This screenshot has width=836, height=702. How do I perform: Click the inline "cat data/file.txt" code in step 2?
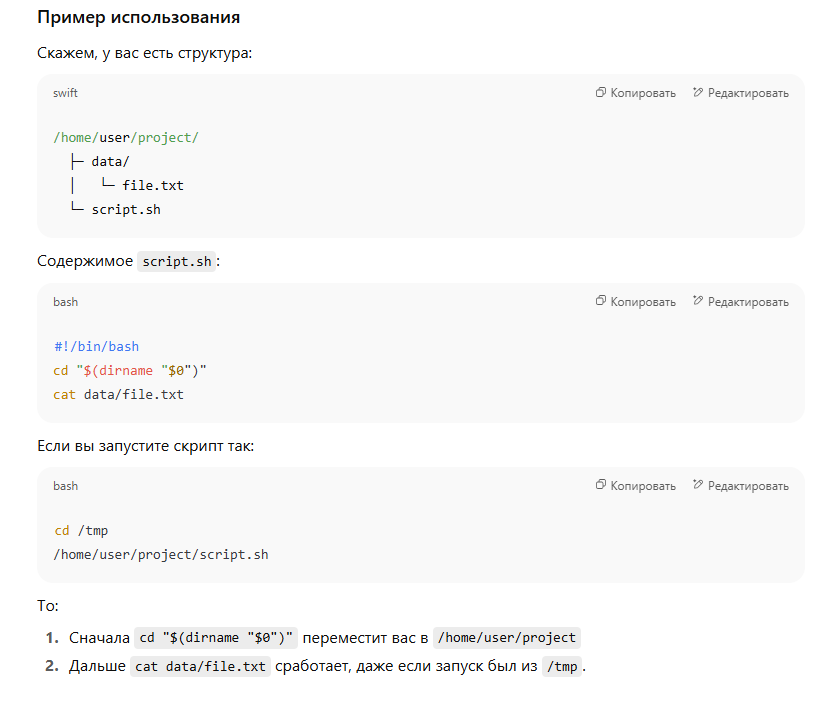coord(200,667)
